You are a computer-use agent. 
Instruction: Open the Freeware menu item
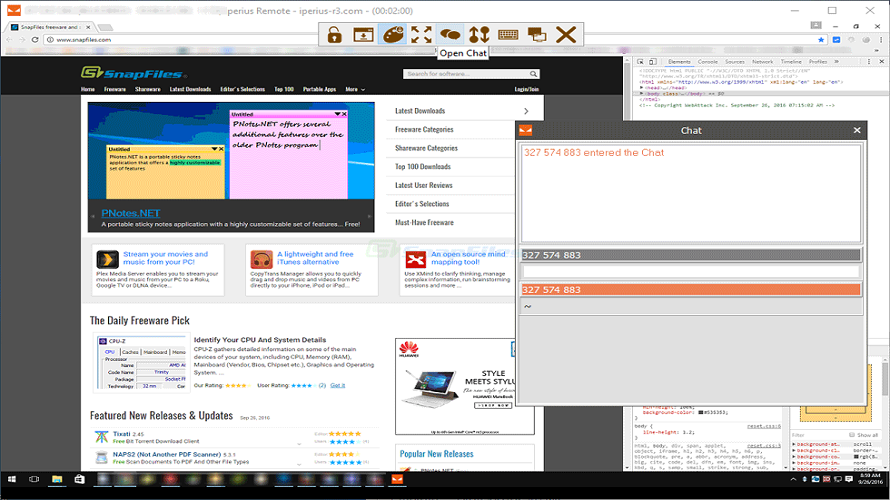pyautogui.click(x=115, y=89)
